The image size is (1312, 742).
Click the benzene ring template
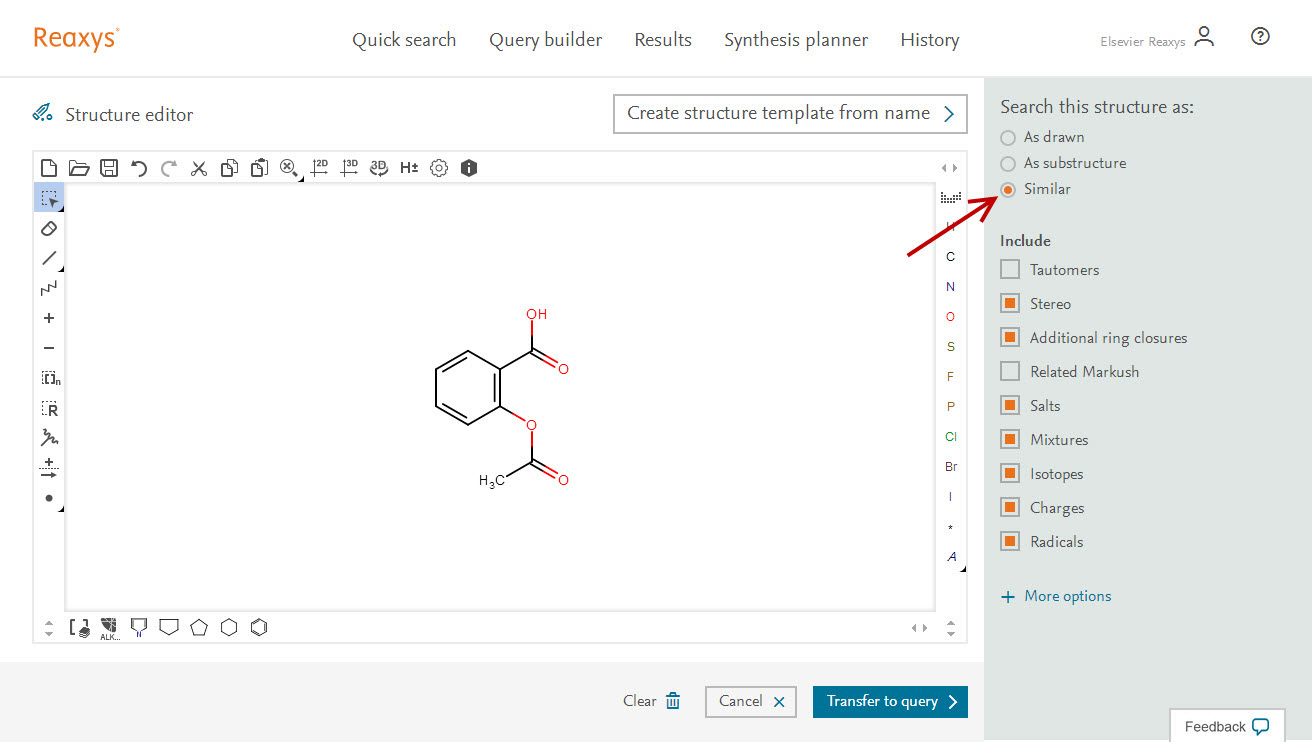[259, 628]
